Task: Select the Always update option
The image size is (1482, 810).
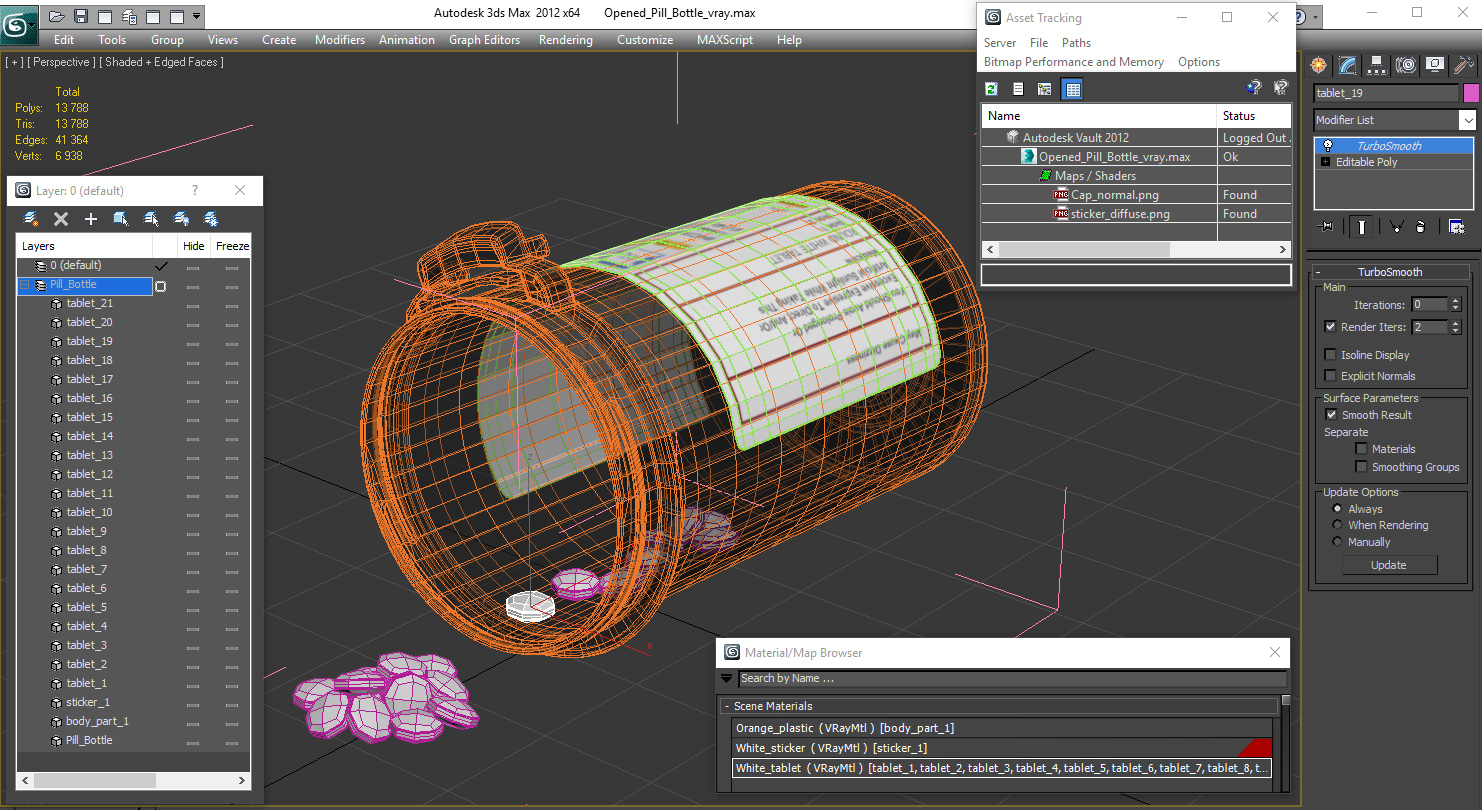Action: click(1337, 509)
